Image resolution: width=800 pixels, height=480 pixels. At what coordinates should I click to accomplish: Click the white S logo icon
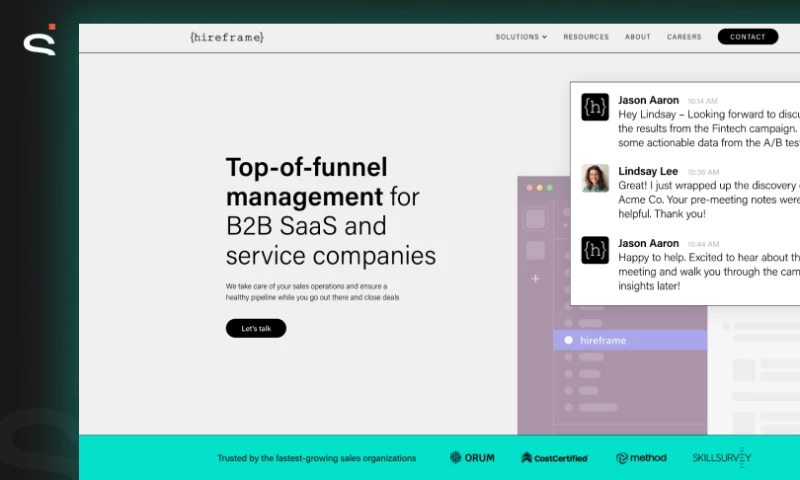[39, 42]
